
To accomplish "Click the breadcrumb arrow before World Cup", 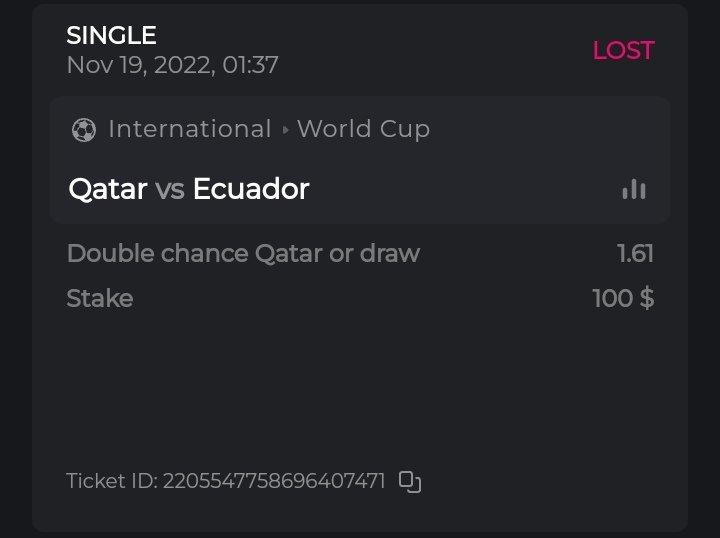I will point(285,130).
